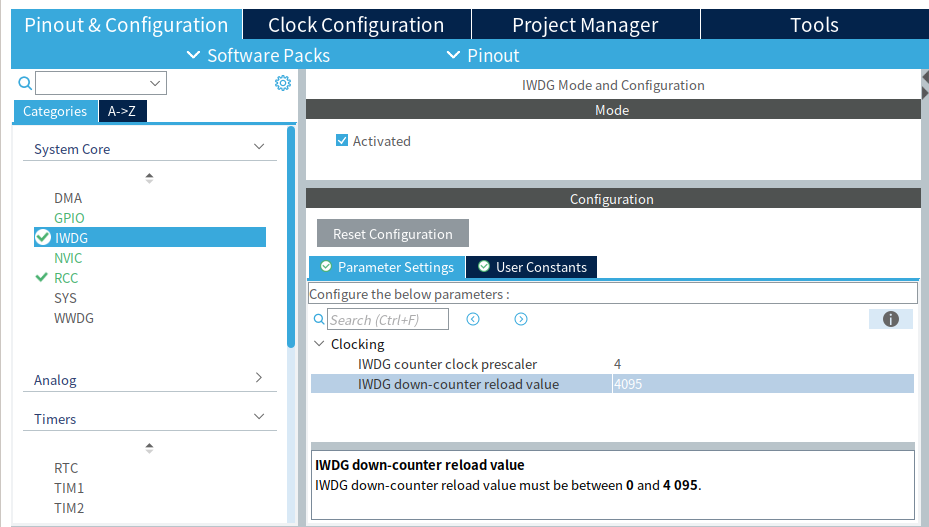The width and height of the screenshot is (929, 527).
Task: Click the parameter search magnifier icon
Action: [319, 319]
